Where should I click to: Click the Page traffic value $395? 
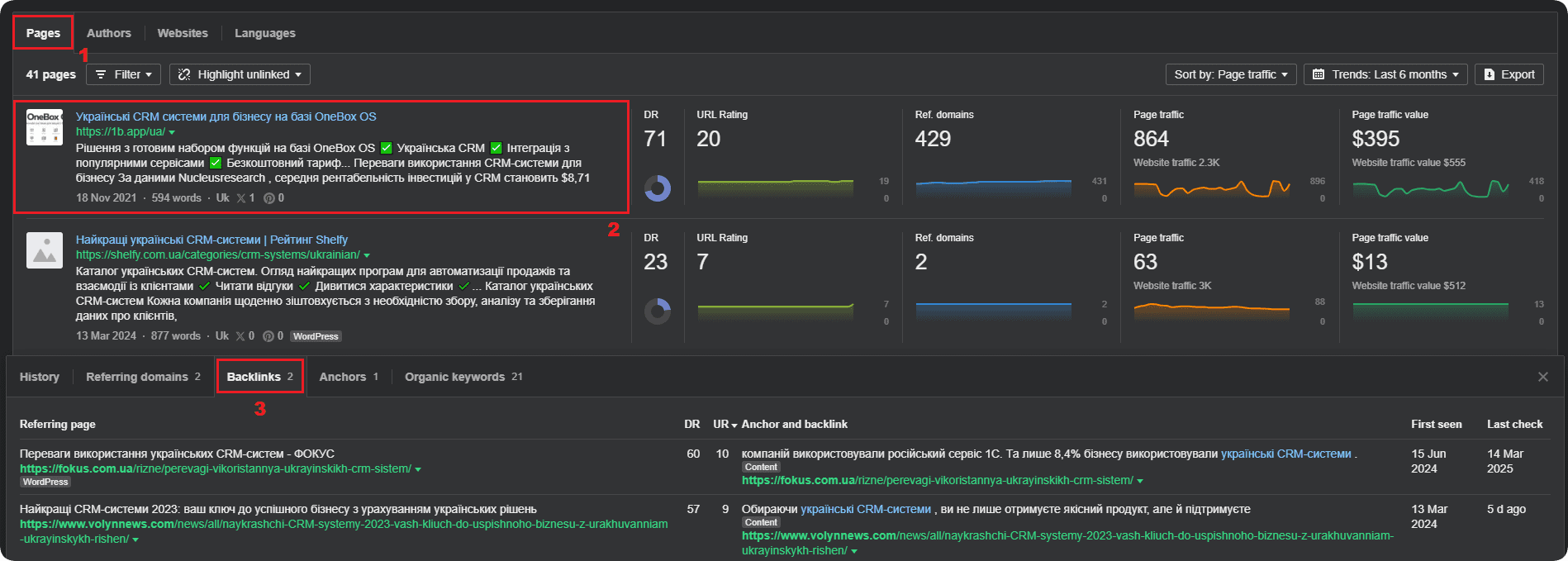tap(1376, 139)
